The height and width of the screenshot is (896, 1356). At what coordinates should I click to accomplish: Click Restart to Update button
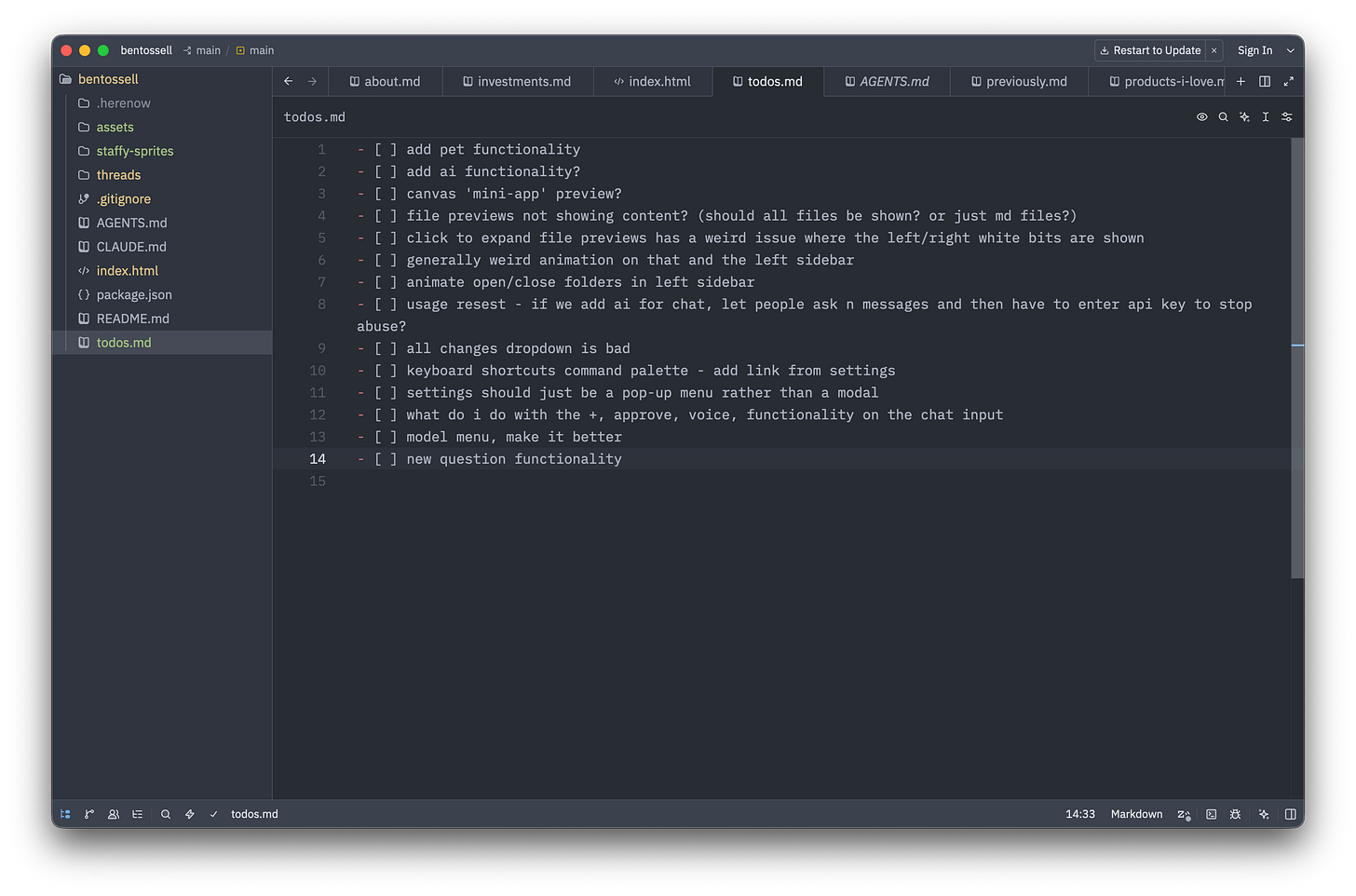click(x=1150, y=50)
